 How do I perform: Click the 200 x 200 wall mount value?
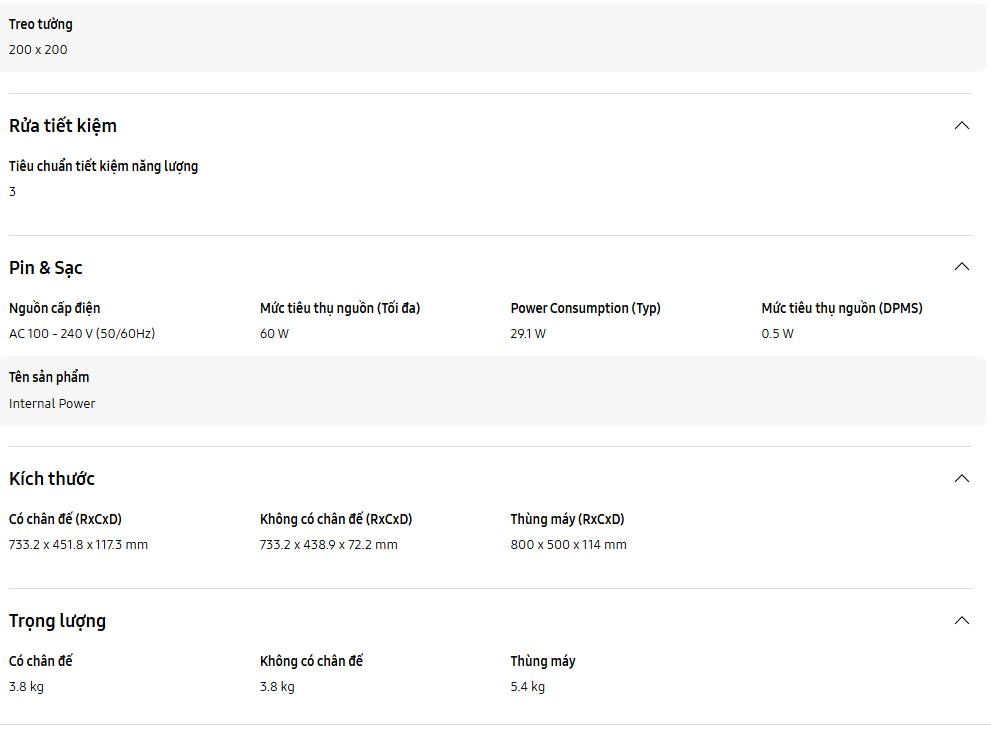38,49
